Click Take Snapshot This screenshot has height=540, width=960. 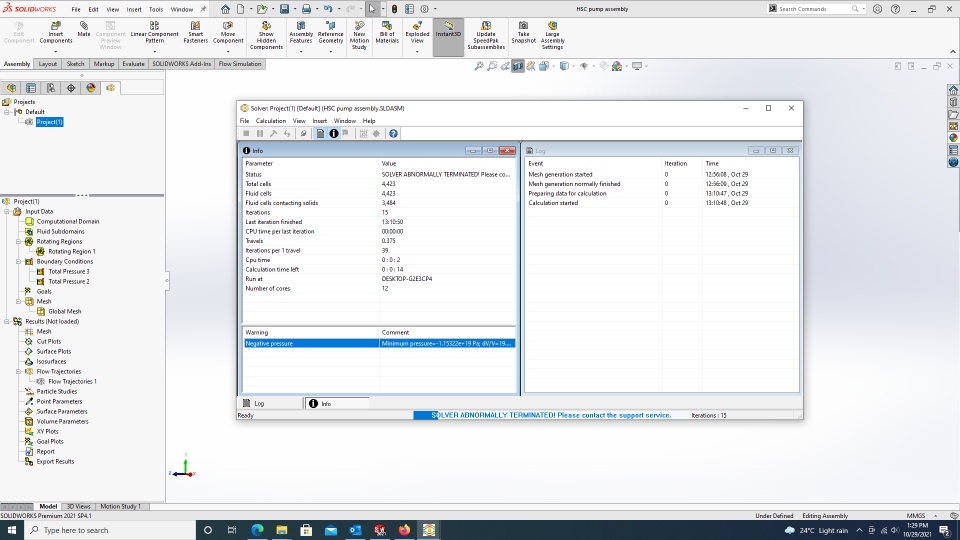tap(523, 32)
